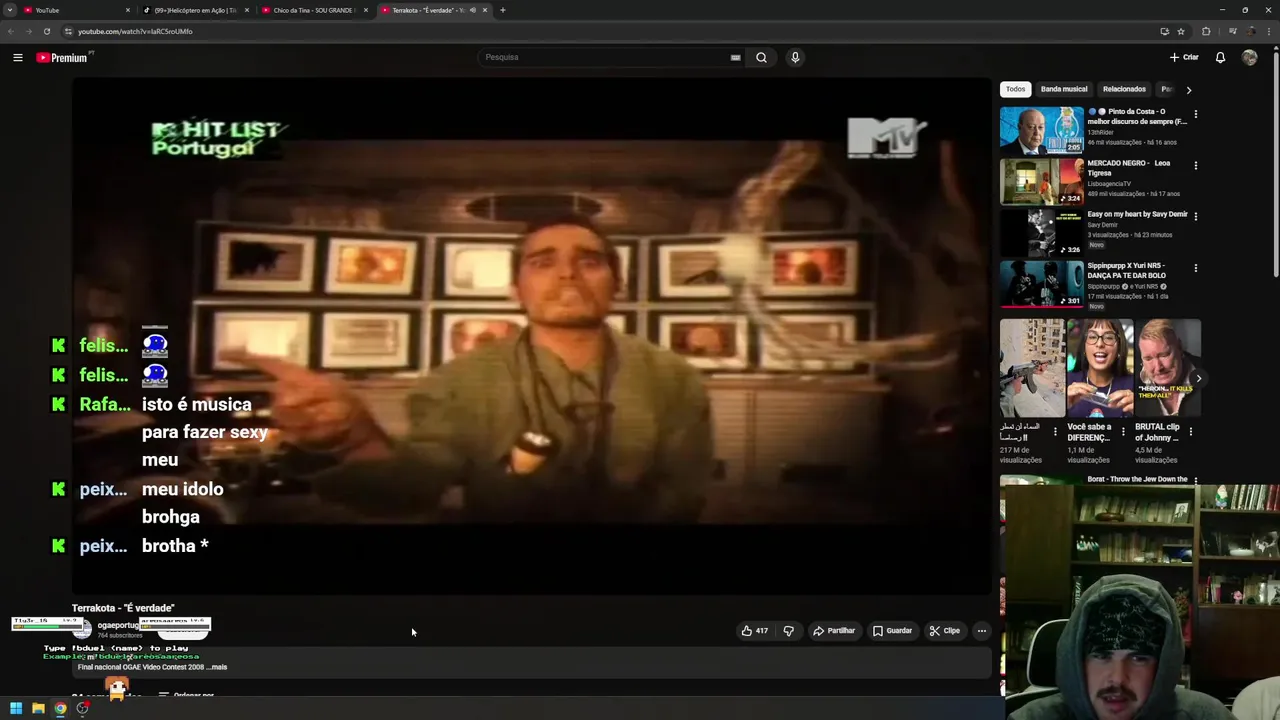Viewport: 1280px width, 720px height.
Task: Open Chrome media controls icon
Action: (x=1232, y=31)
